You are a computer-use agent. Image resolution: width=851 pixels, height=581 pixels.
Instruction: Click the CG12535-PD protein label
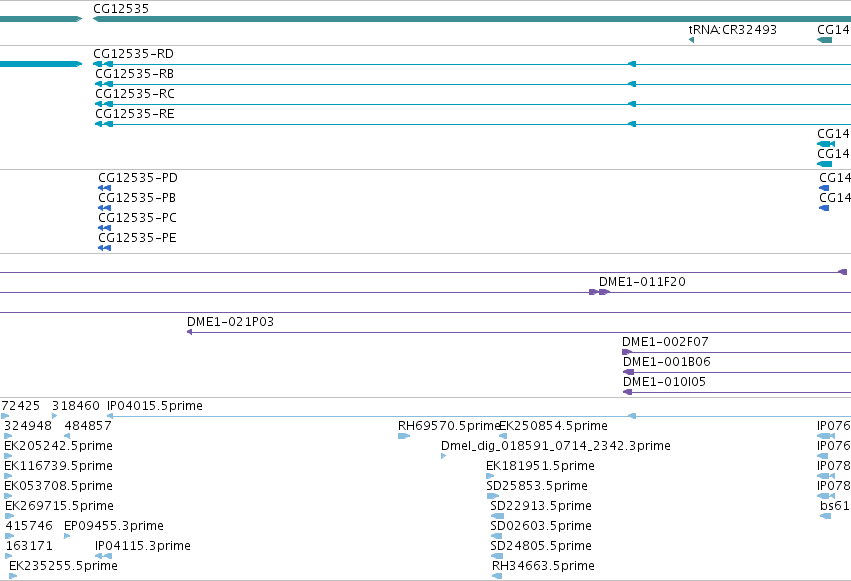click(x=138, y=178)
